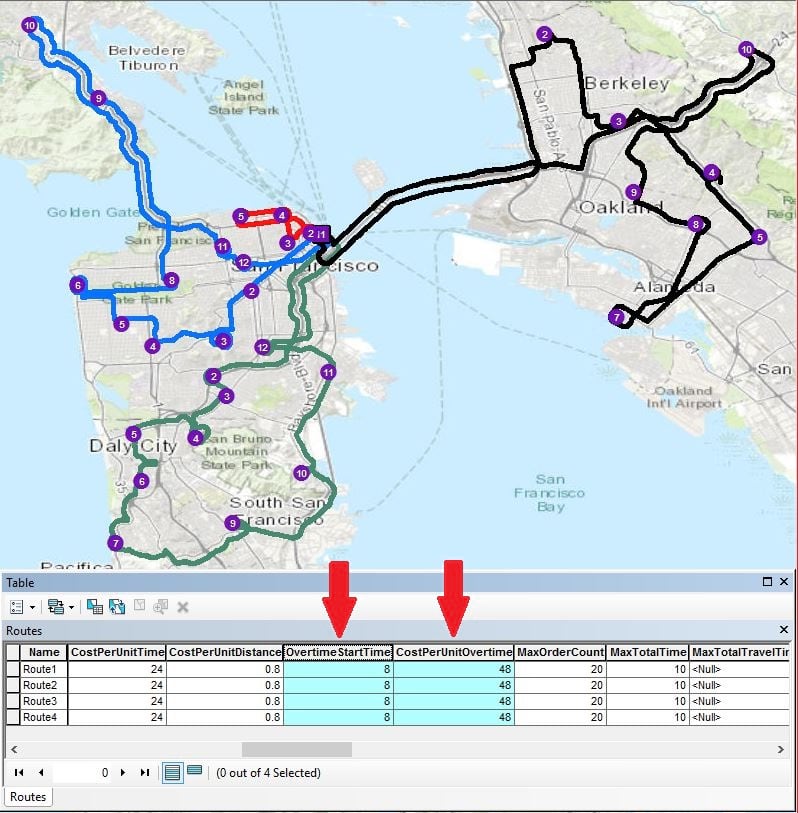Open the Table Options menu icon
The height and width of the screenshot is (813, 798).
click(x=17, y=607)
